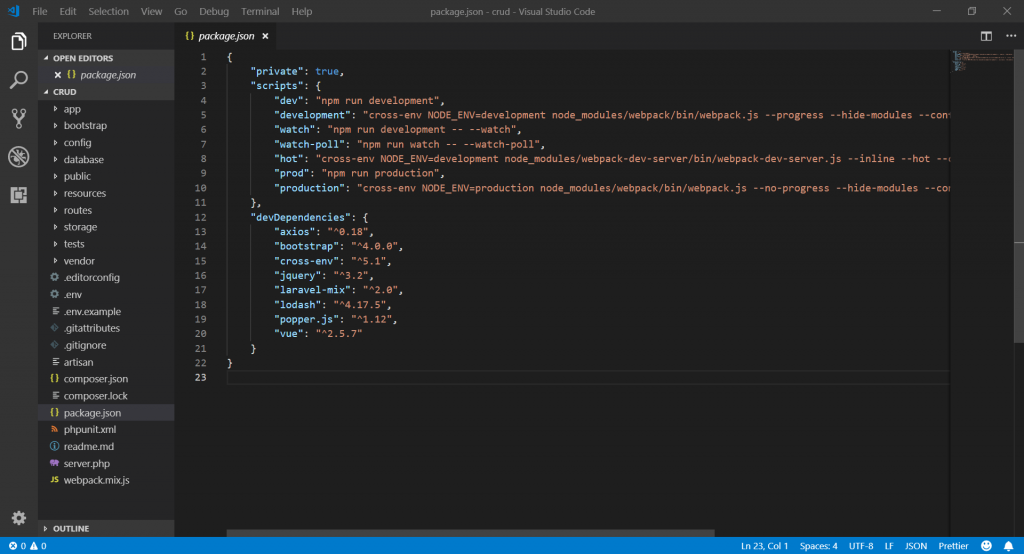This screenshot has height=554, width=1024.
Task: Collapse the CRUD project section
Action: coord(106,92)
